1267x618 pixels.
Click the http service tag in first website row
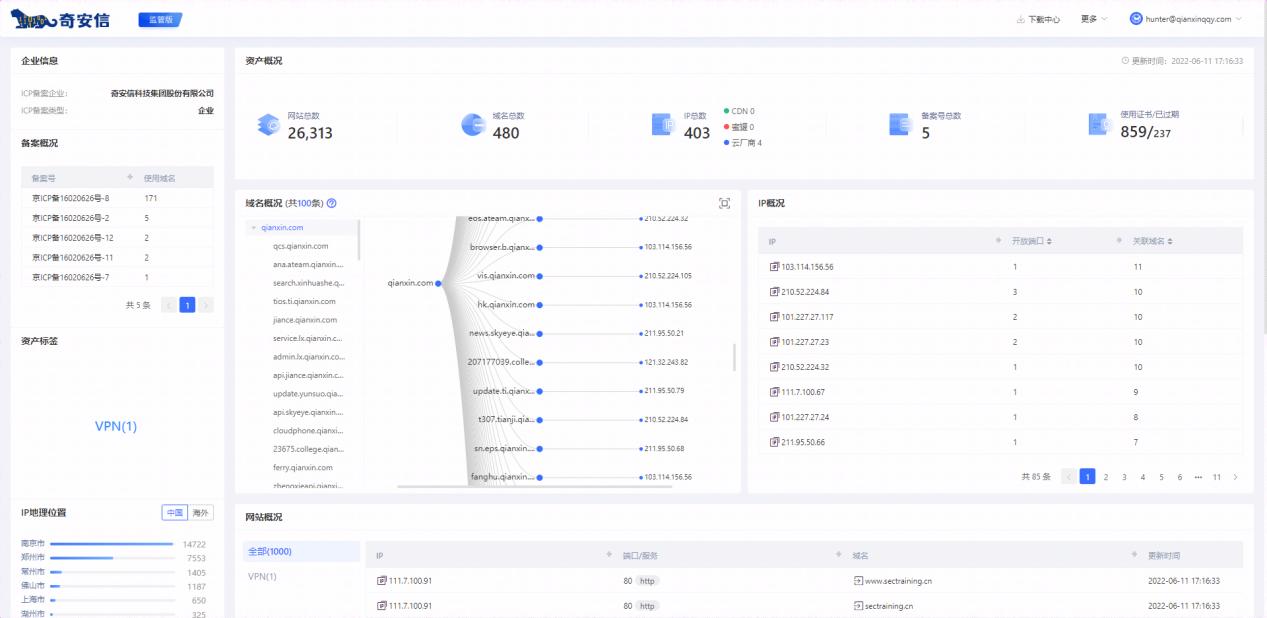pos(648,580)
